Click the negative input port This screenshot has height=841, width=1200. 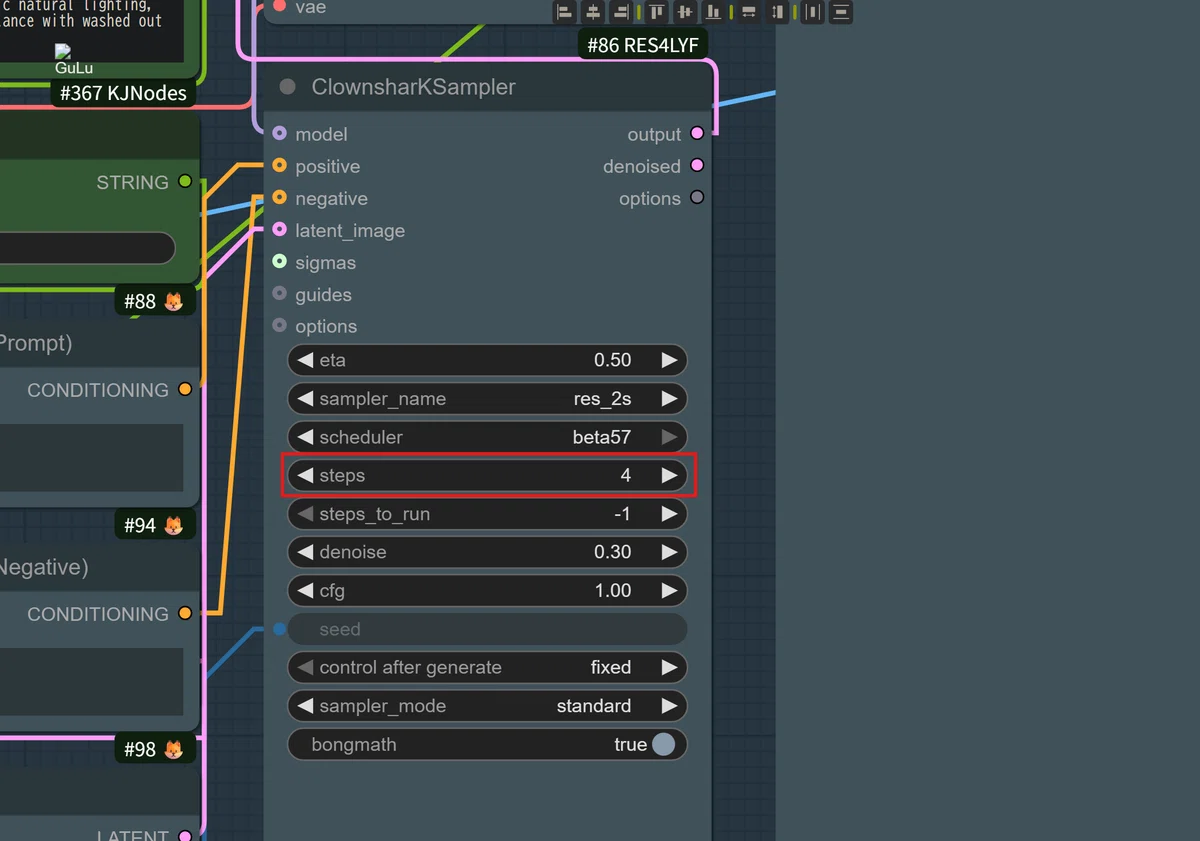coord(279,198)
